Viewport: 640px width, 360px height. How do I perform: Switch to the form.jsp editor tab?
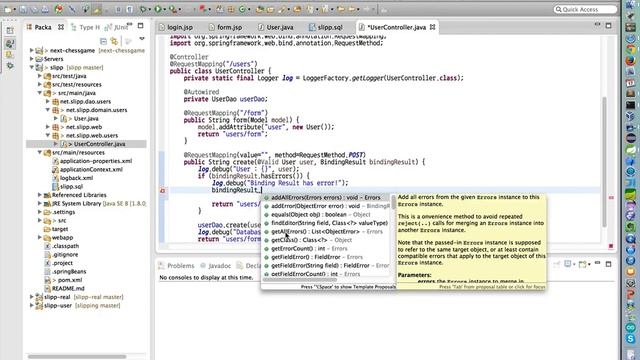click(225, 27)
